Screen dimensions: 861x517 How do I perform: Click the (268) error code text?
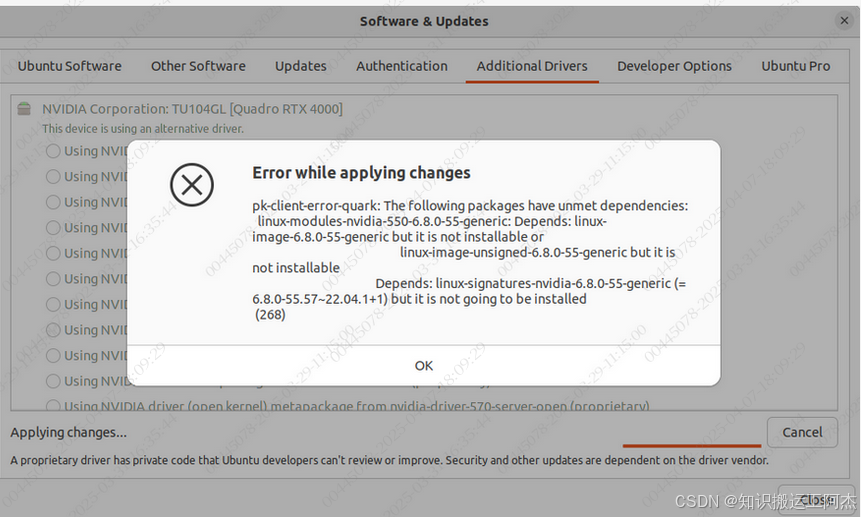pos(270,314)
